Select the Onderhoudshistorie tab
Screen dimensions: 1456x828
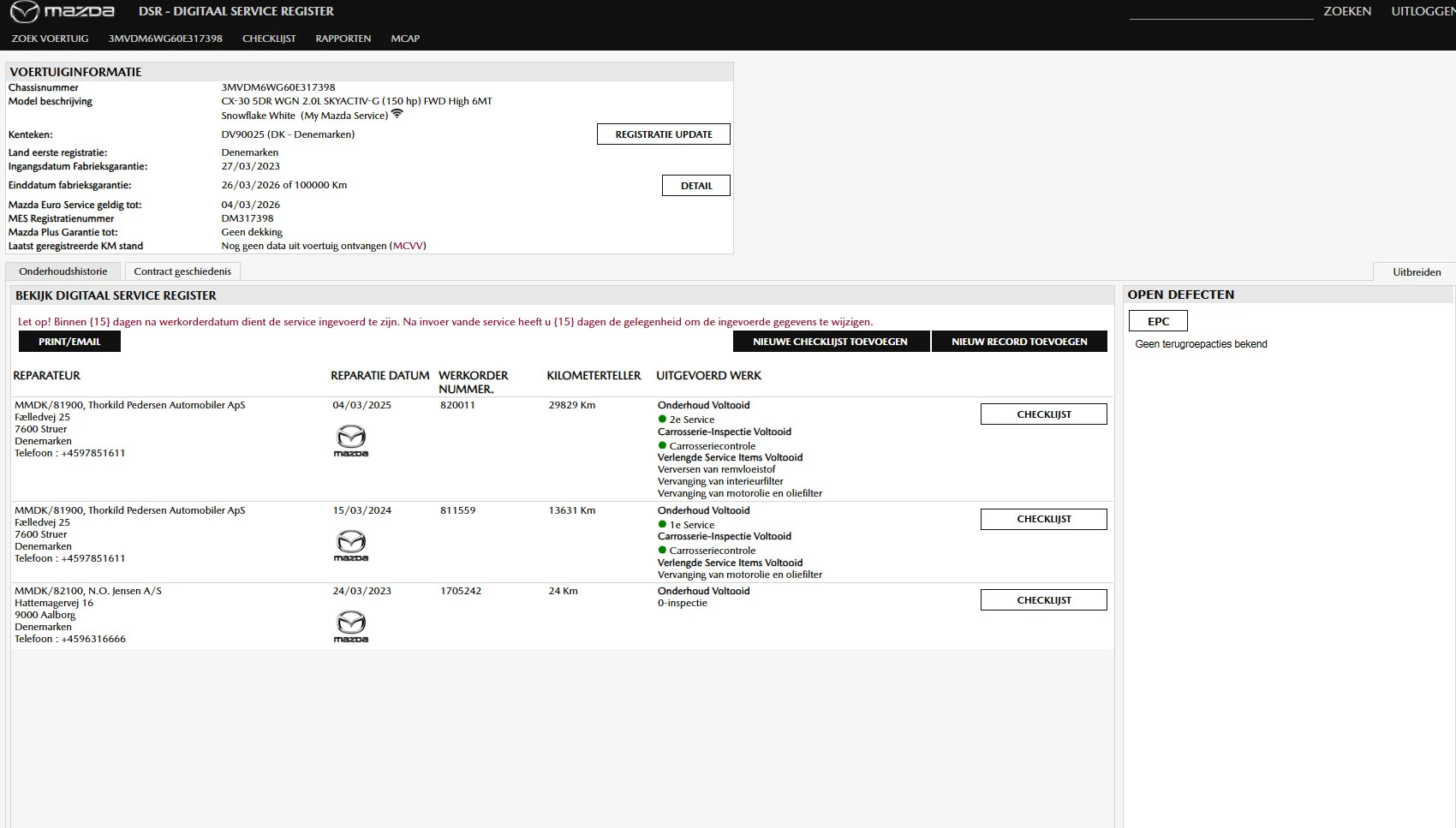[x=63, y=271]
